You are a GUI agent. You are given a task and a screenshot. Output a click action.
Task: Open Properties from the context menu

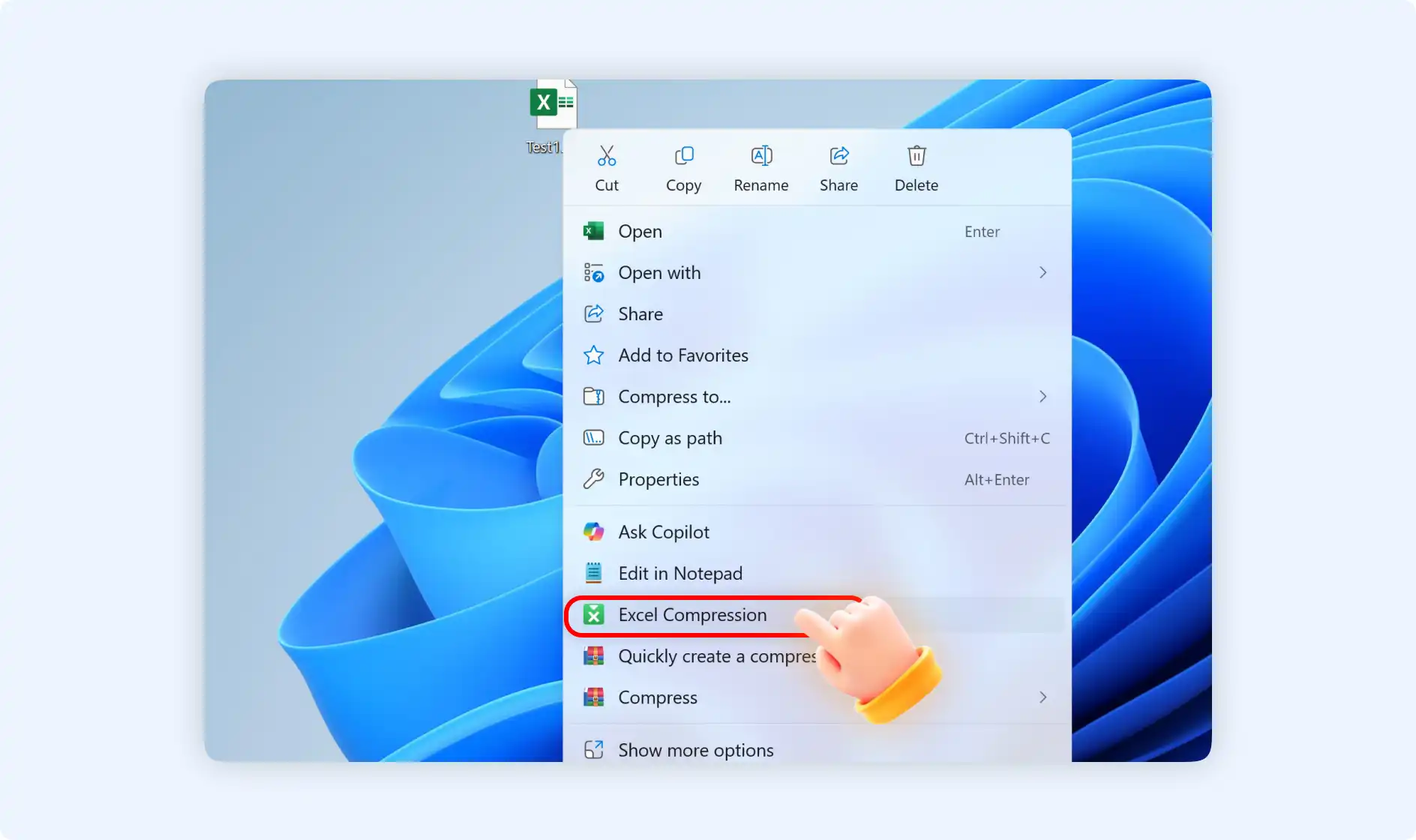pyautogui.click(x=817, y=478)
